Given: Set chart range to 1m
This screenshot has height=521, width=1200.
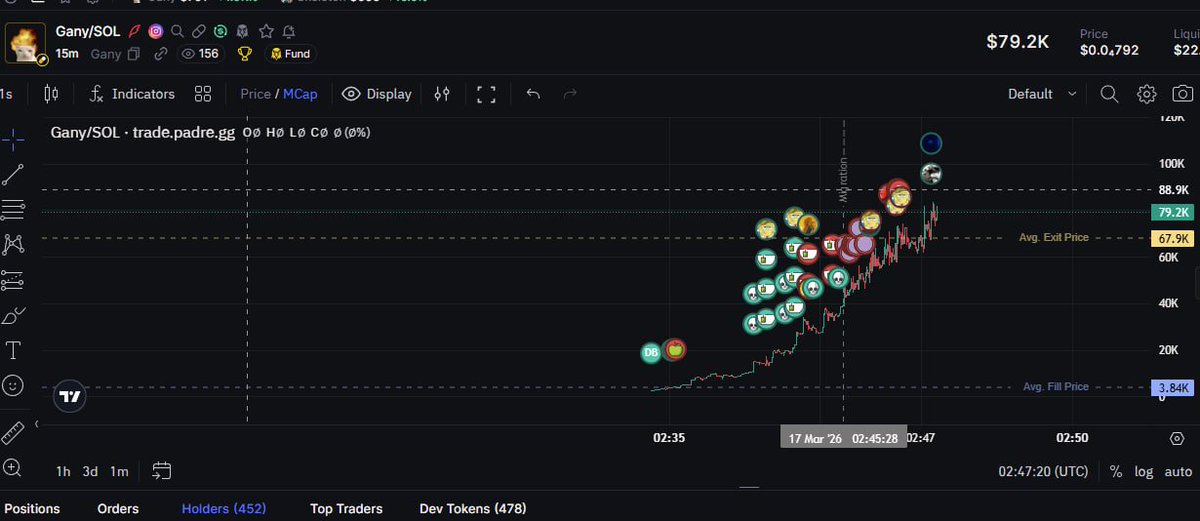Looking at the screenshot, I should (119, 471).
